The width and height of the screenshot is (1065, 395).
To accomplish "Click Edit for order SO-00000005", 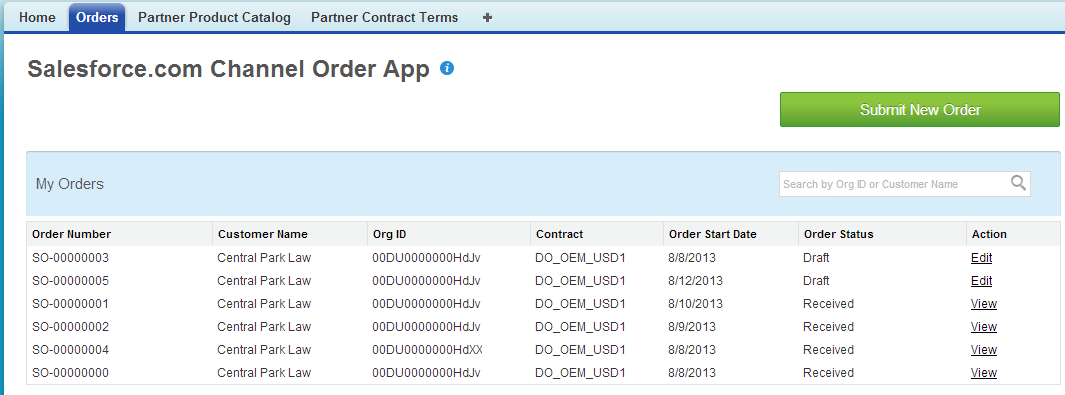I will click(x=981, y=280).
